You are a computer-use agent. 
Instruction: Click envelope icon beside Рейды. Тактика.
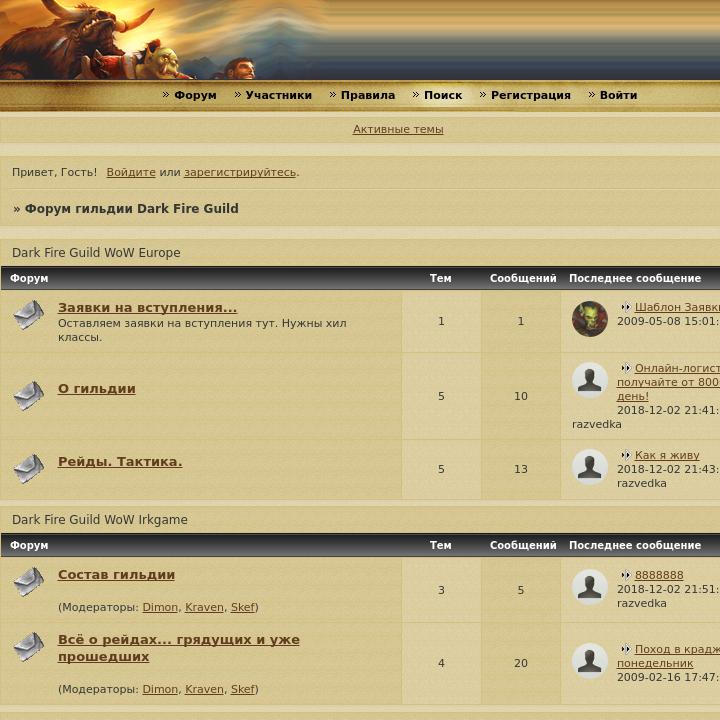[x=28, y=468]
